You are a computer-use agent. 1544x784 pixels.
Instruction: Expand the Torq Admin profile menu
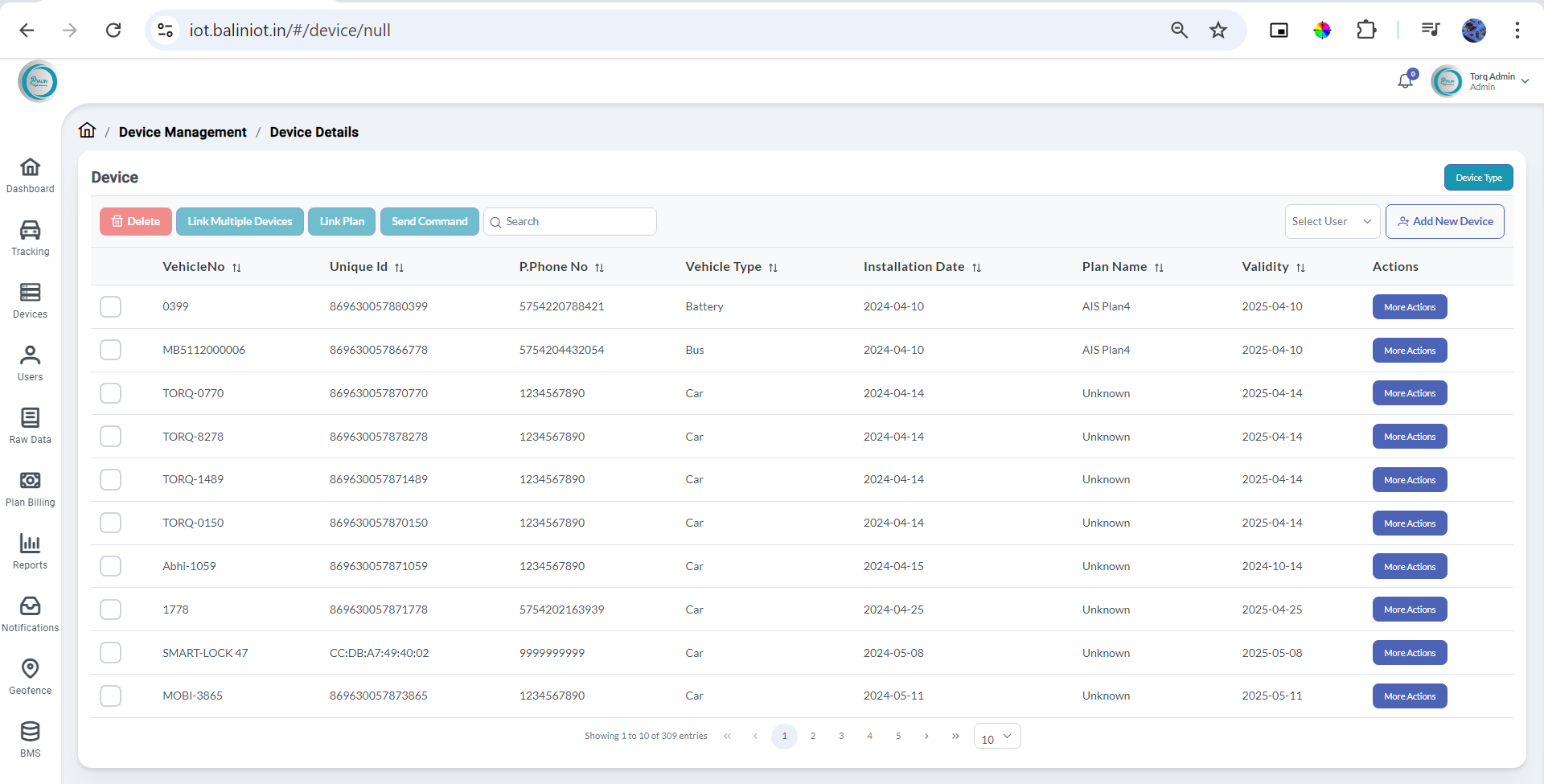tap(1525, 81)
